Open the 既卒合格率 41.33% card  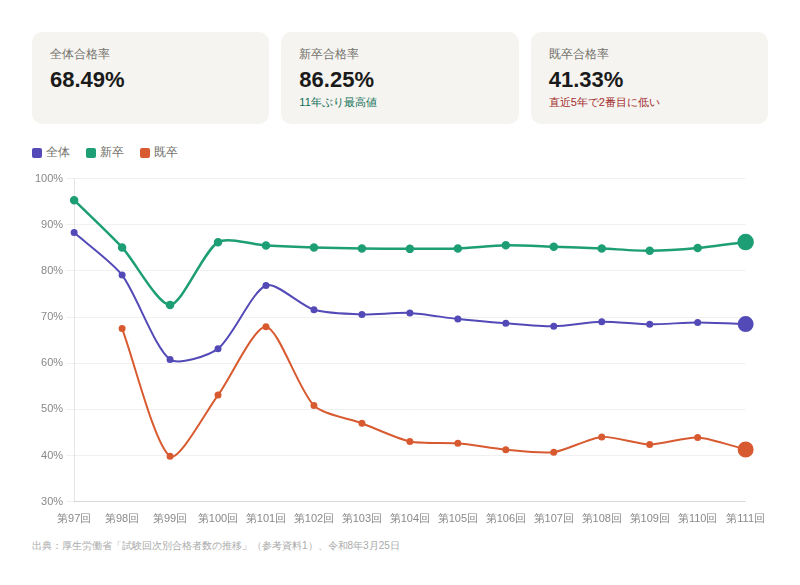point(649,78)
